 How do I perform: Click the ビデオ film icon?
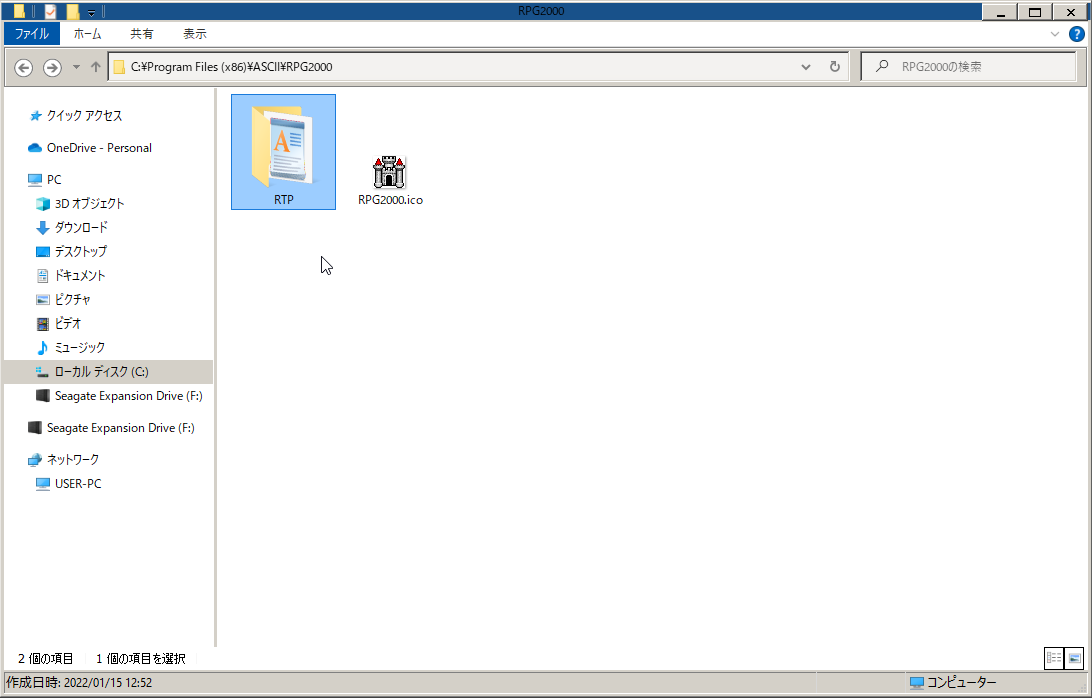click(42, 323)
